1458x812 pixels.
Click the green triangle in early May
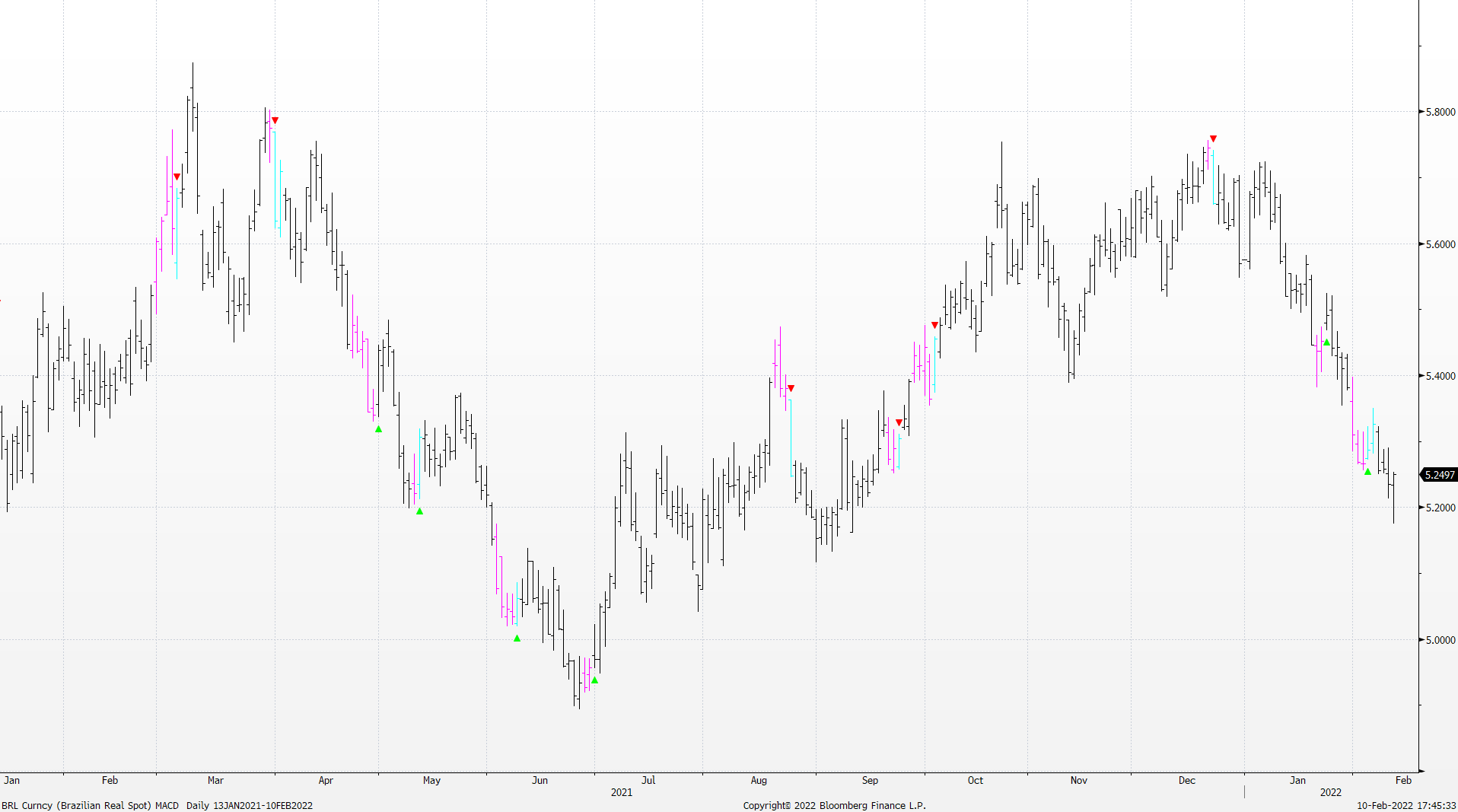419,511
